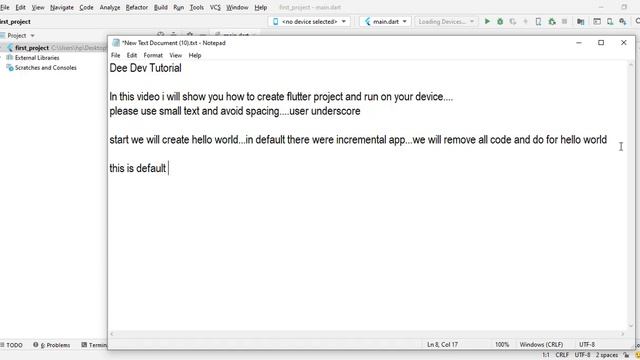Click the 'Dee Dev Tutorial' line in Notepad
Screen dimensions: 640x360
[145, 68]
